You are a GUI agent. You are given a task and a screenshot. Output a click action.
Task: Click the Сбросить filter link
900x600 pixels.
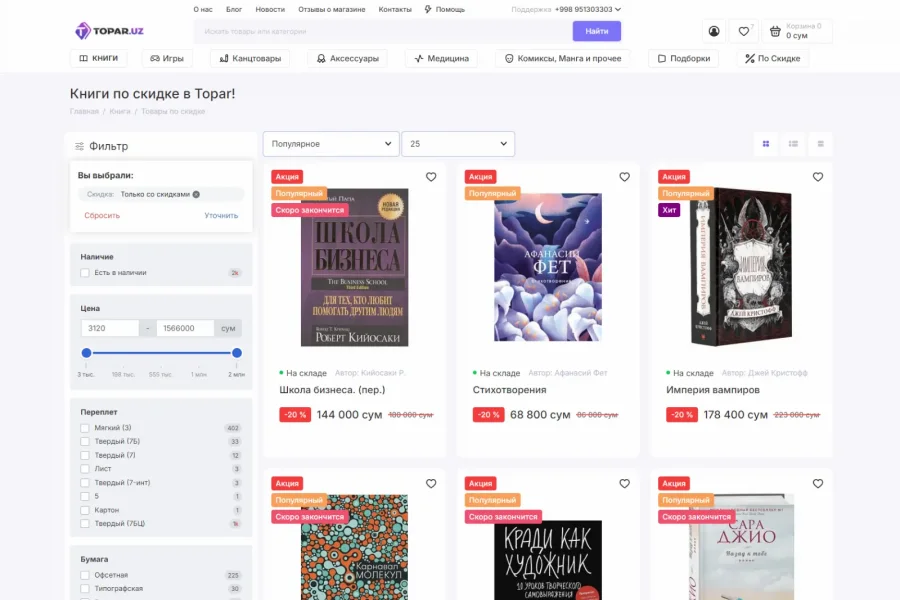pyautogui.click(x=102, y=215)
